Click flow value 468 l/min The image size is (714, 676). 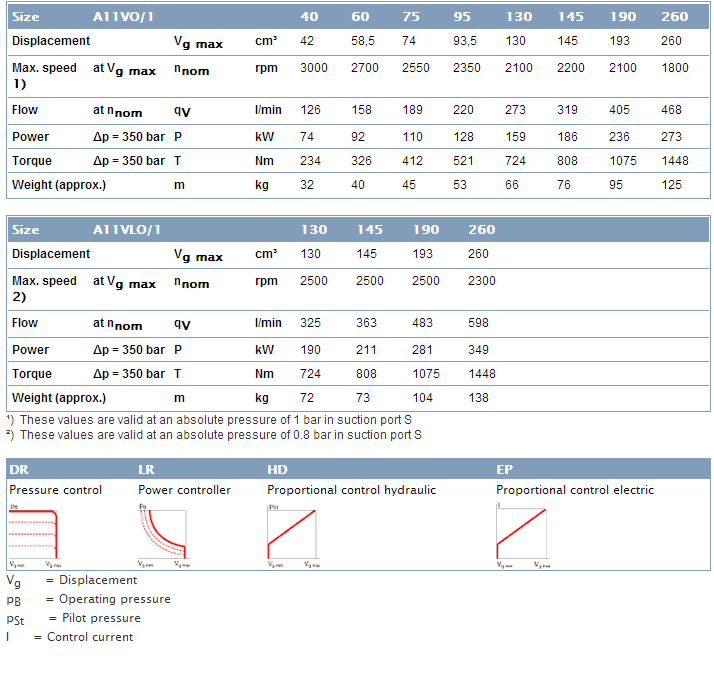672,110
